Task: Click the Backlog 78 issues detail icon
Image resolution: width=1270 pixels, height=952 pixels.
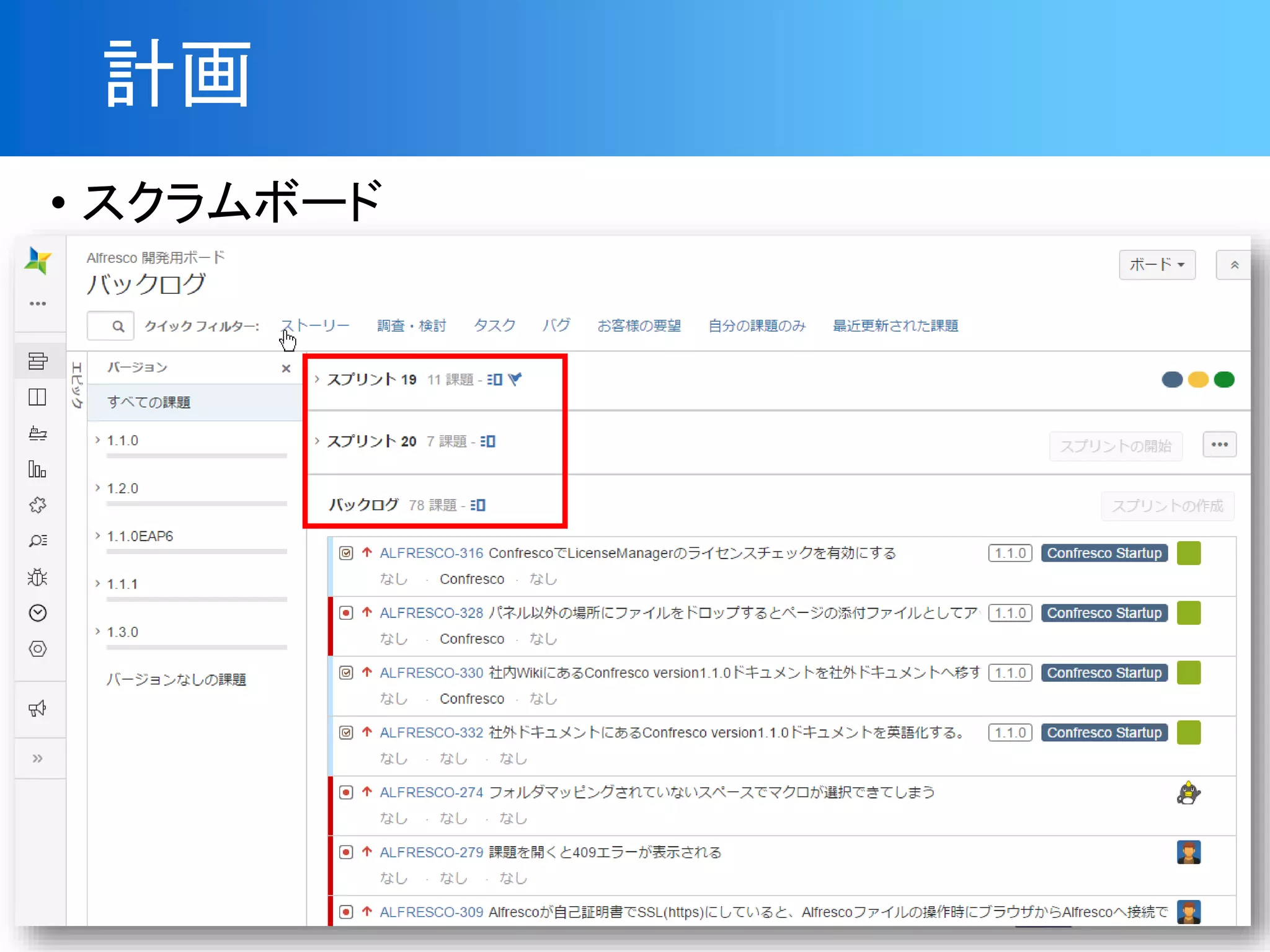Action: (477, 505)
